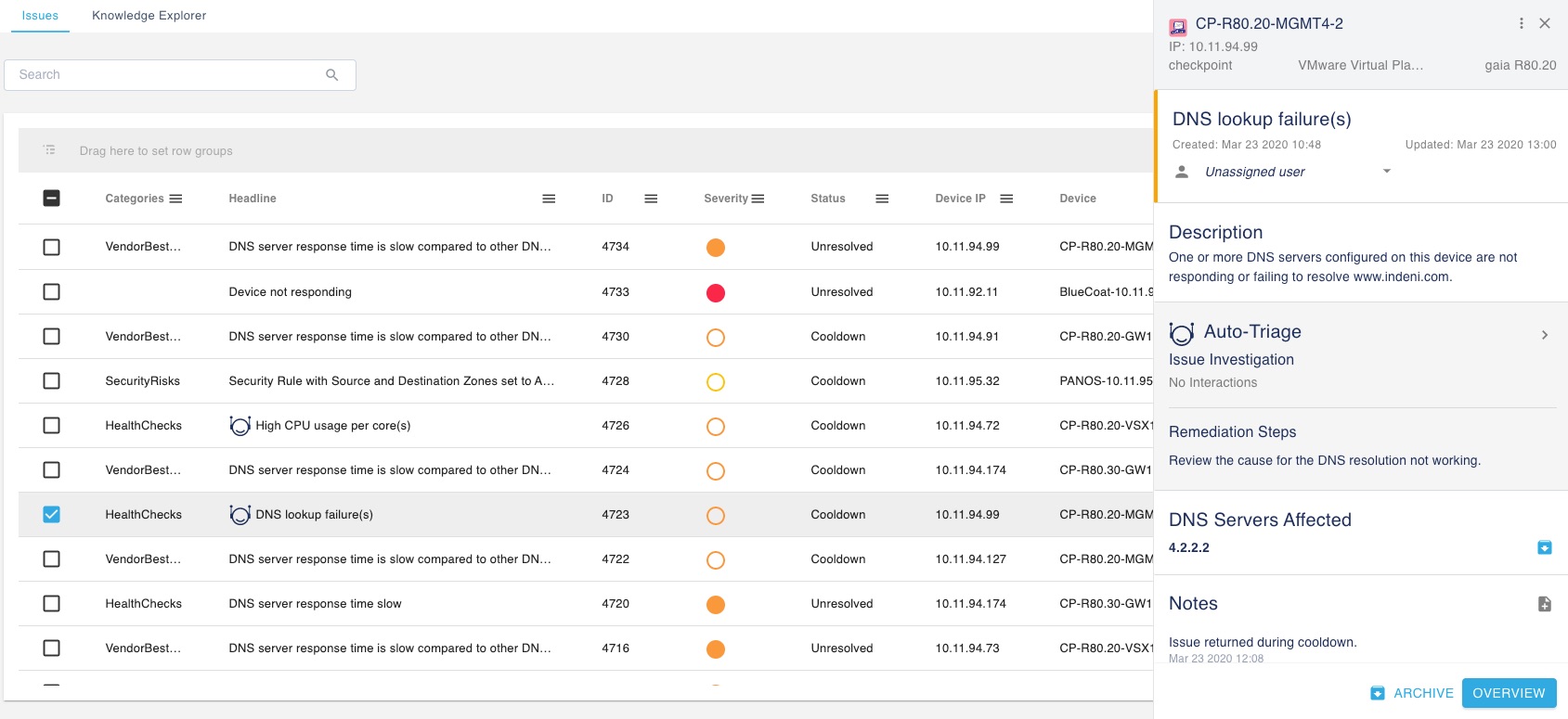Open the ID column menu icon

point(651,199)
